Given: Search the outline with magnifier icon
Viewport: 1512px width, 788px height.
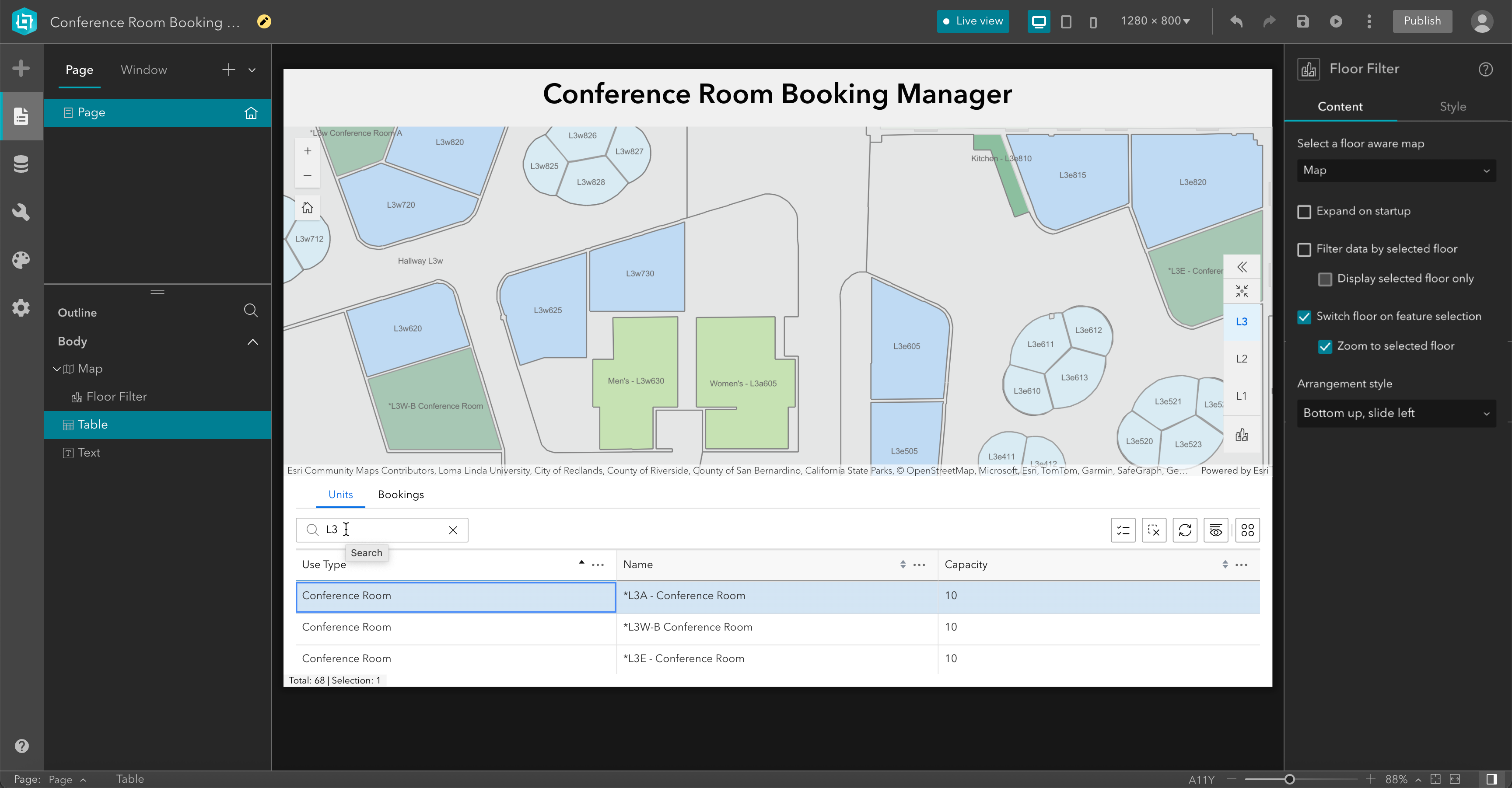Looking at the screenshot, I should [251, 310].
